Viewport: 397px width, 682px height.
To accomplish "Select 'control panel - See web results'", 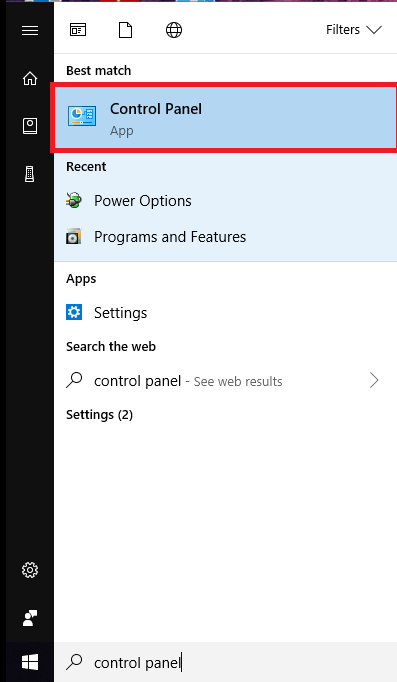I will (x=225, y=381).
